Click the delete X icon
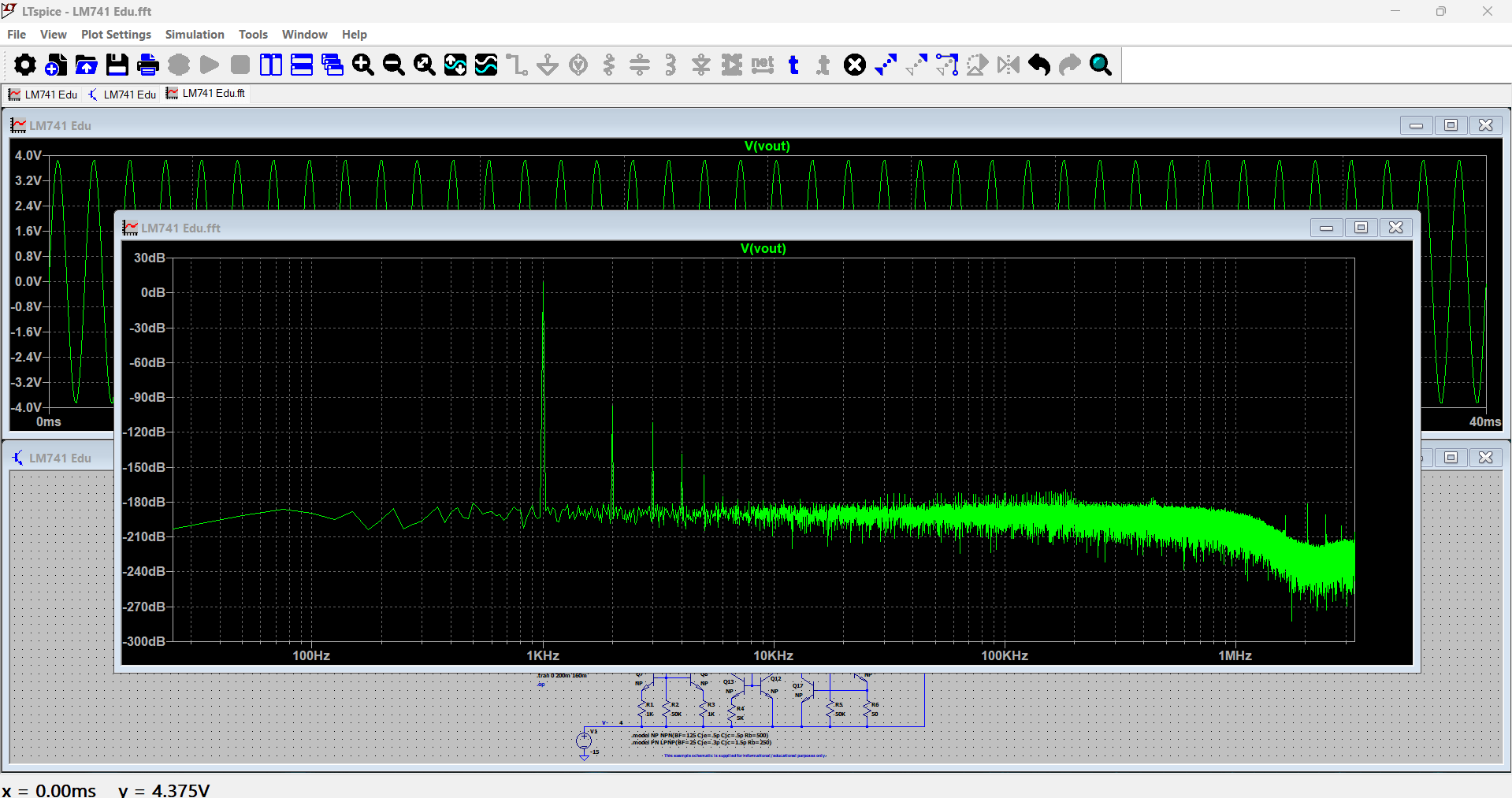1512x798 pixels. (x=855, y=65)
